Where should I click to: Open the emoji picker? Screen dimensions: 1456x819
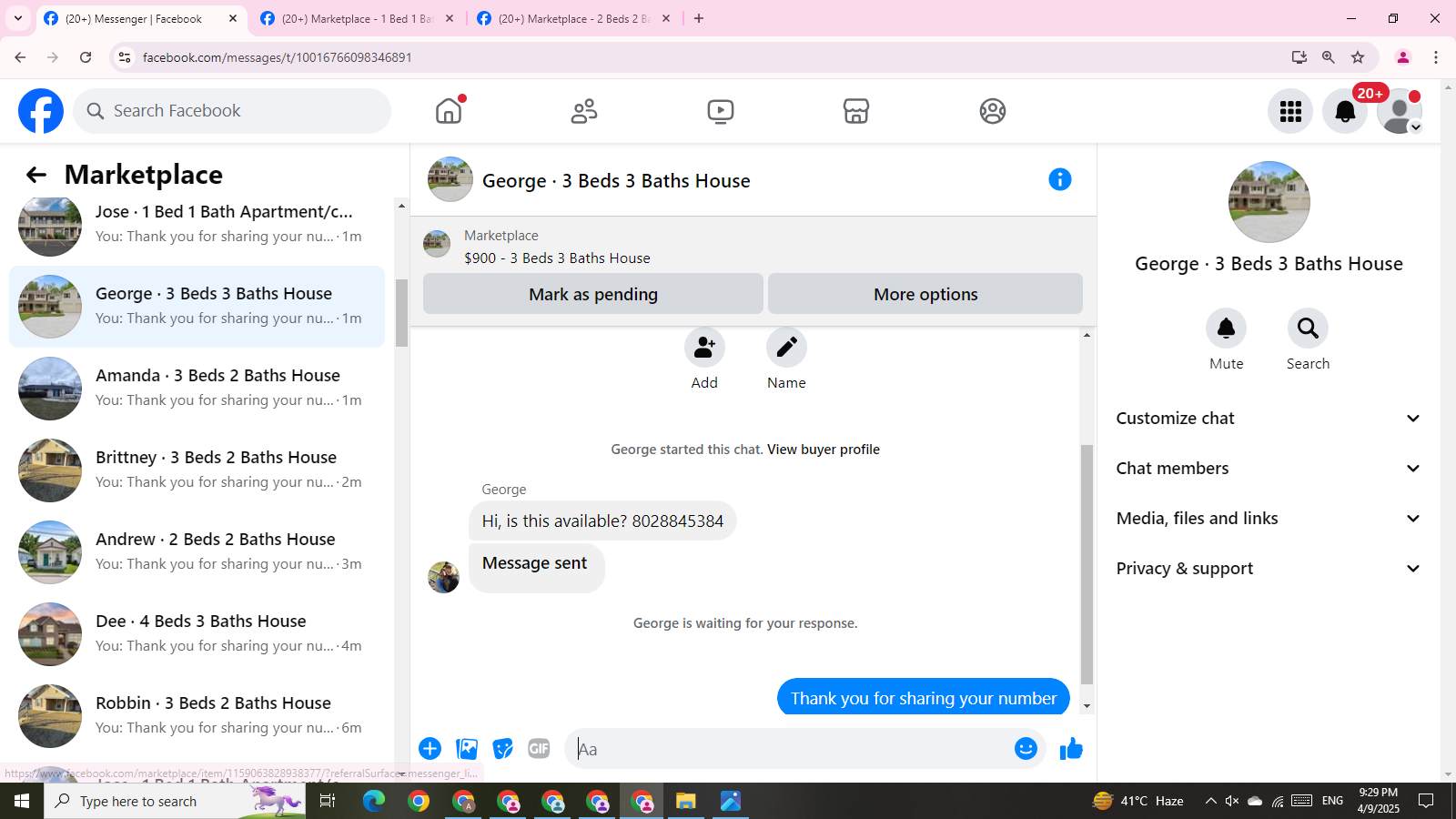[1026, 749]
